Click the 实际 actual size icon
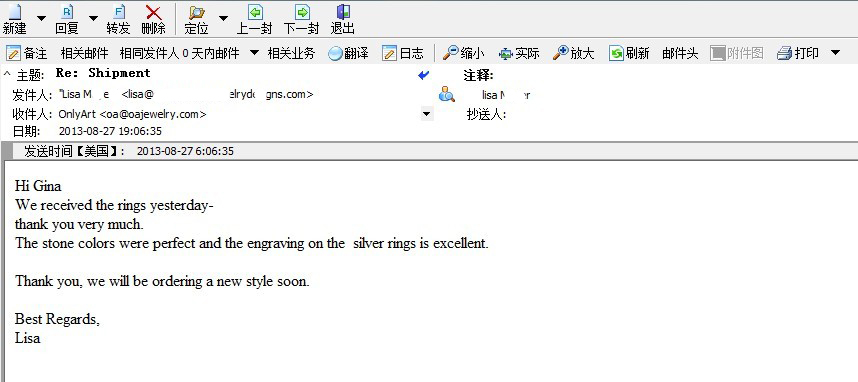This screenshot has width=858, height=382. [x=506, y=54]
